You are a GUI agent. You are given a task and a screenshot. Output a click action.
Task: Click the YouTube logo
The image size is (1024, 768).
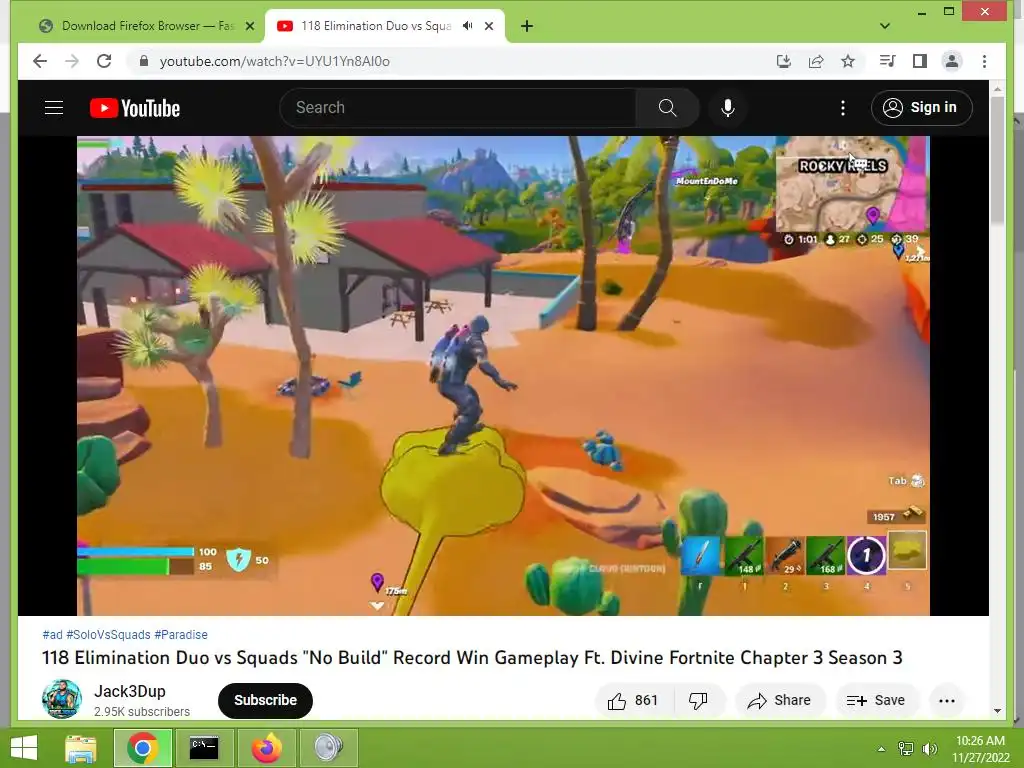point(135,108)
